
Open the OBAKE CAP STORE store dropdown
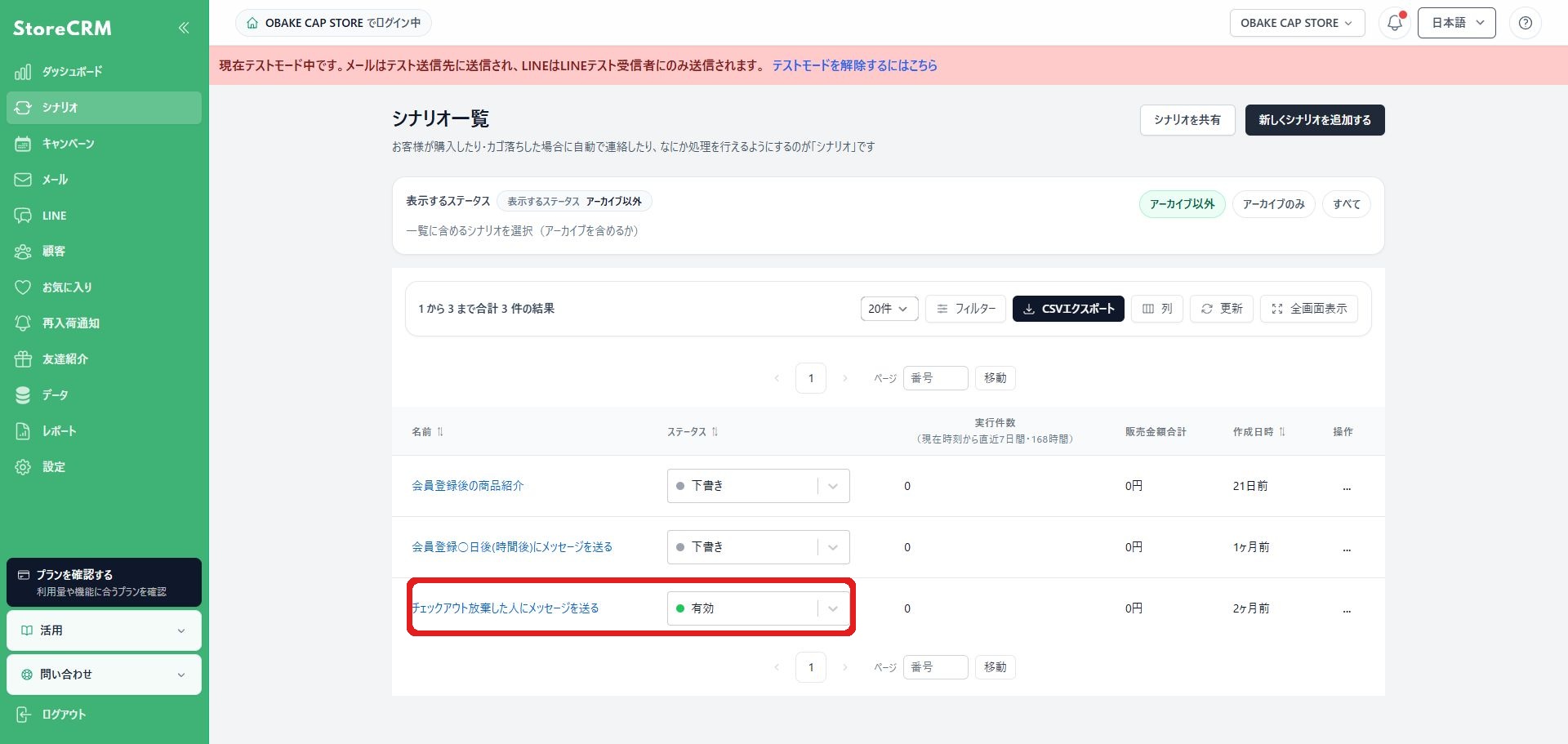coord(1296,23)
